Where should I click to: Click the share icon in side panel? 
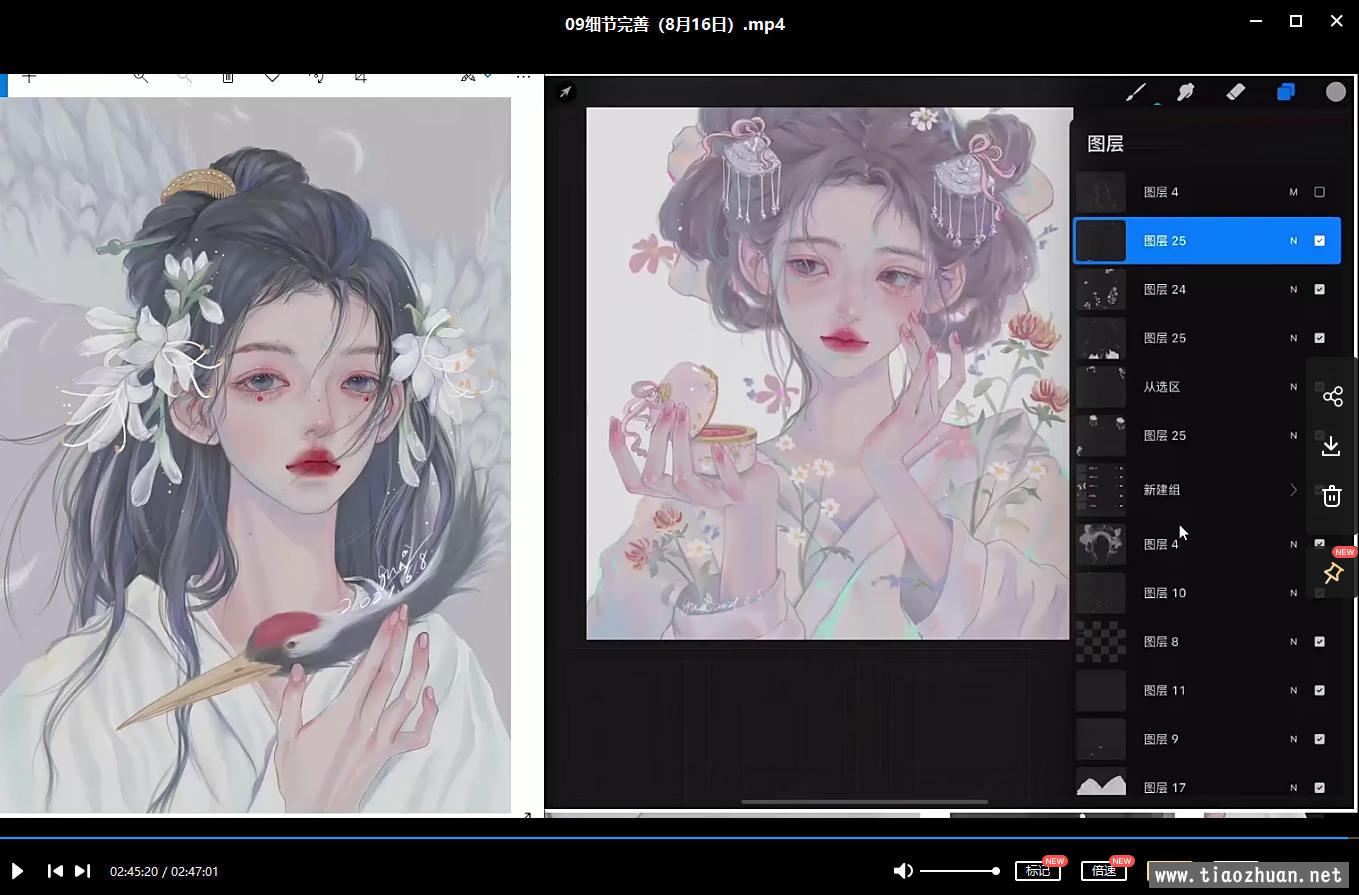click(1332, 397)
